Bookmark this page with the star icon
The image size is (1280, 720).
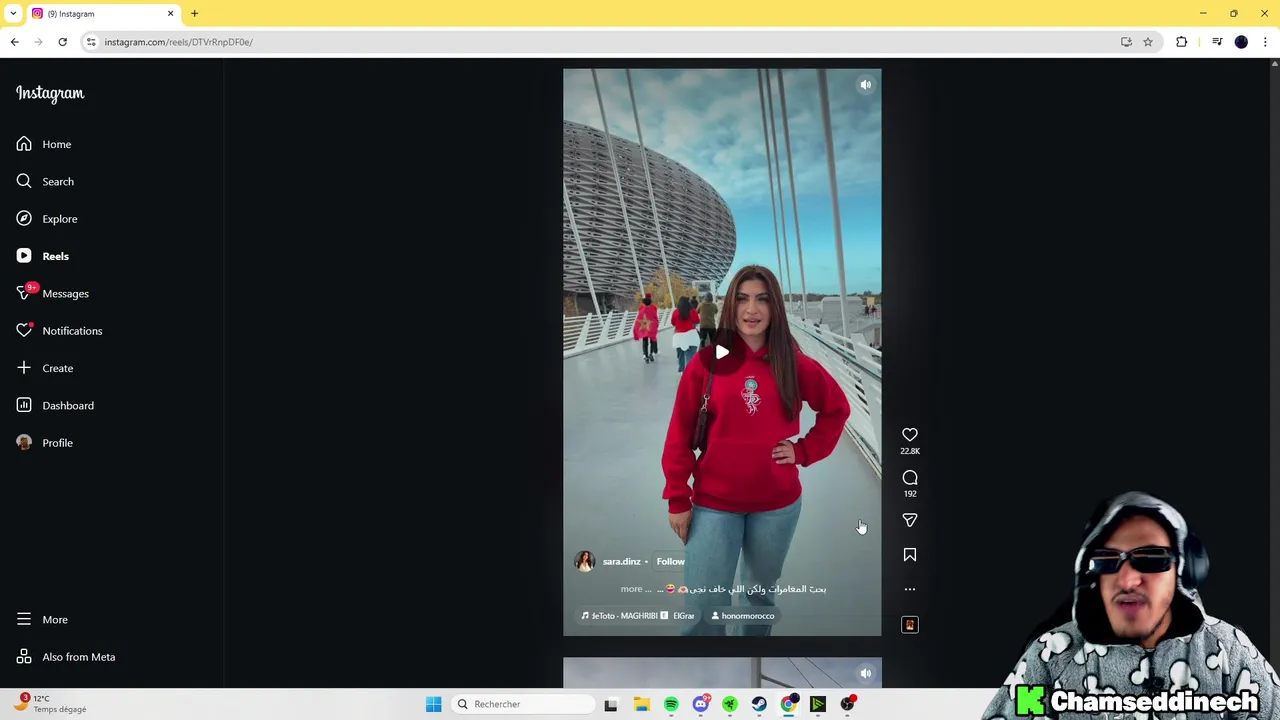1148,42
